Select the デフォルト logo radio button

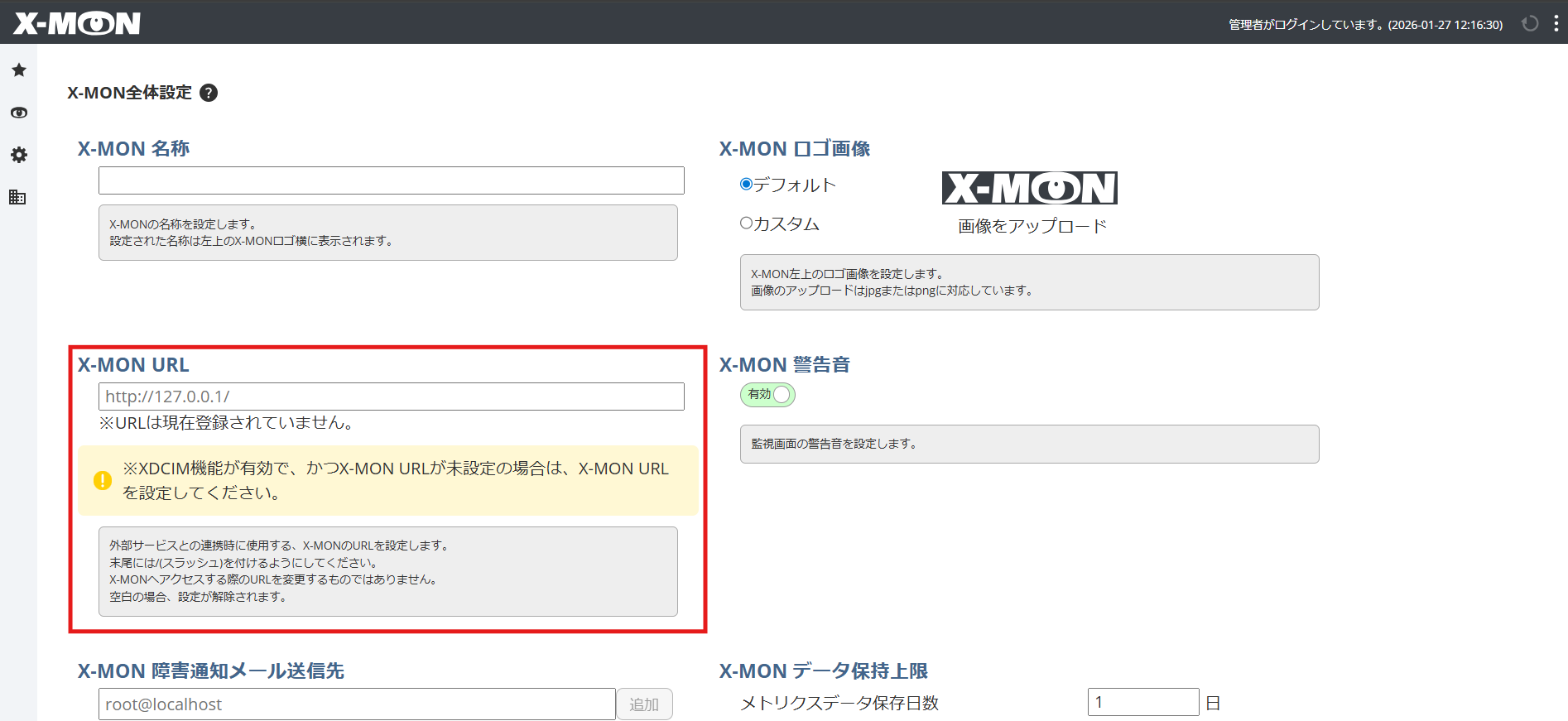pos(746,185)
